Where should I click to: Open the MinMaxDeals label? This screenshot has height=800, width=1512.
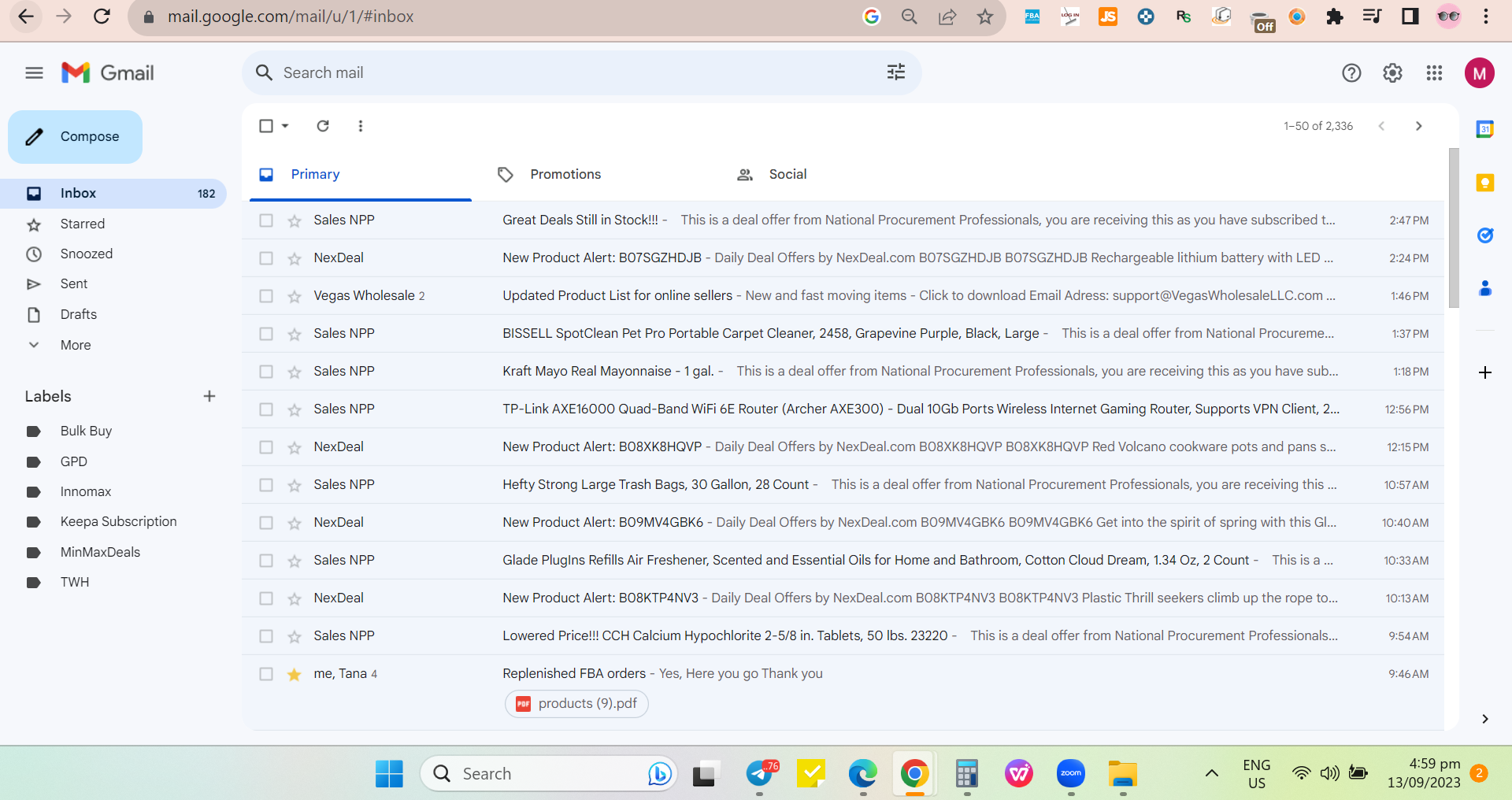[x=100, y=552]
